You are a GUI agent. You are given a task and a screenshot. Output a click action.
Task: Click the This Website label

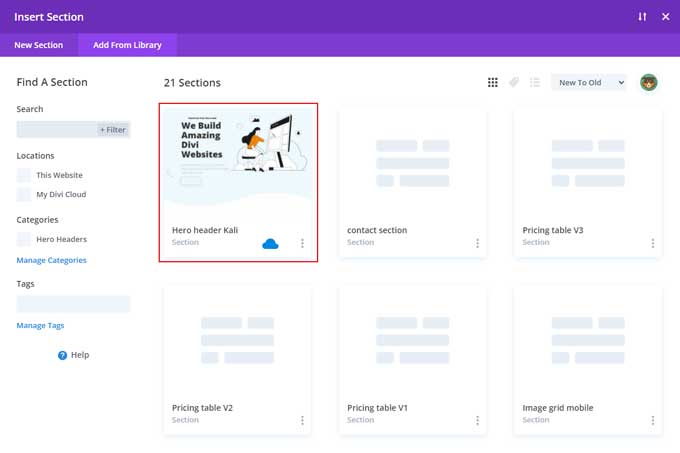[x=59, y=175]
